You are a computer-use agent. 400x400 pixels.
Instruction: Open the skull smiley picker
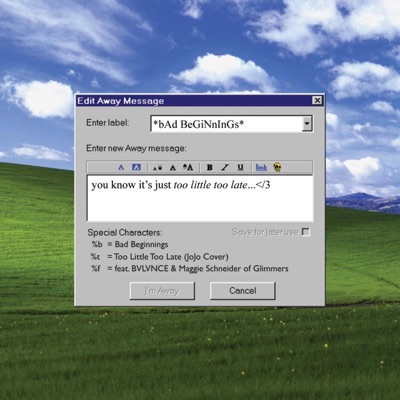[277, 167]
